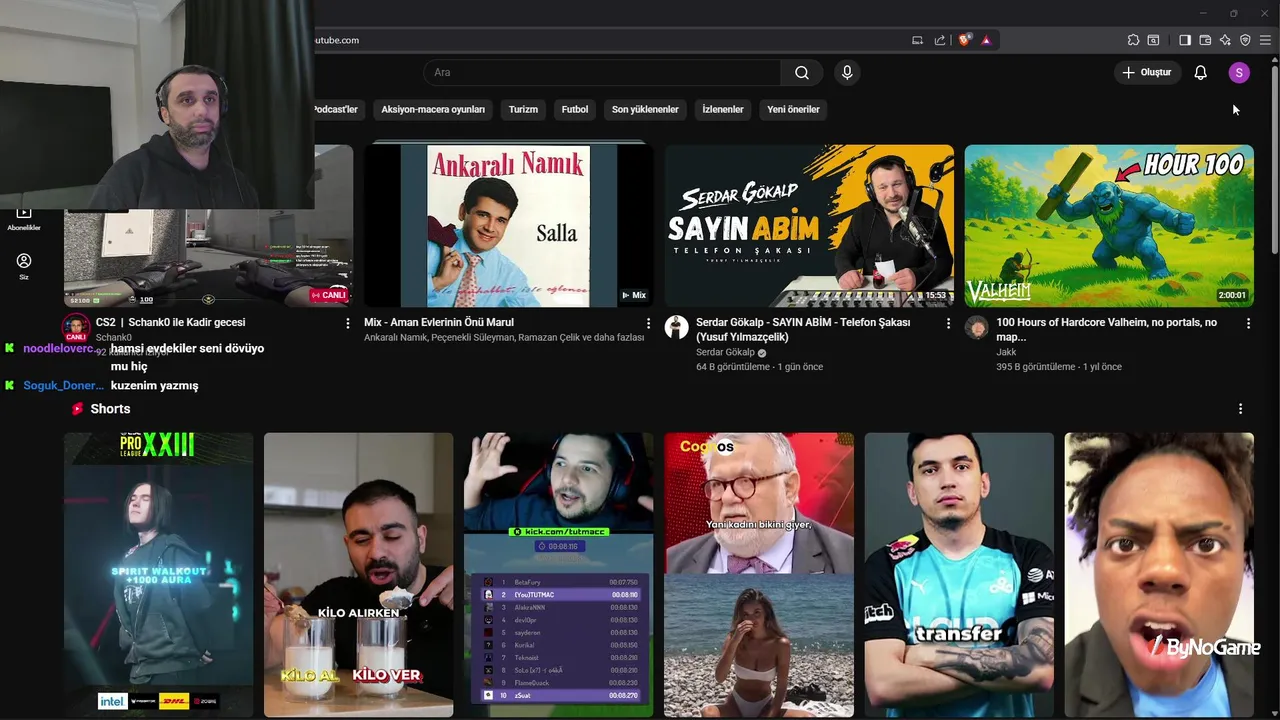Open the Valheim HOUR 100 thumbnail
The height and width of the screenshot is (720, 1280).
coord(1109,226)
